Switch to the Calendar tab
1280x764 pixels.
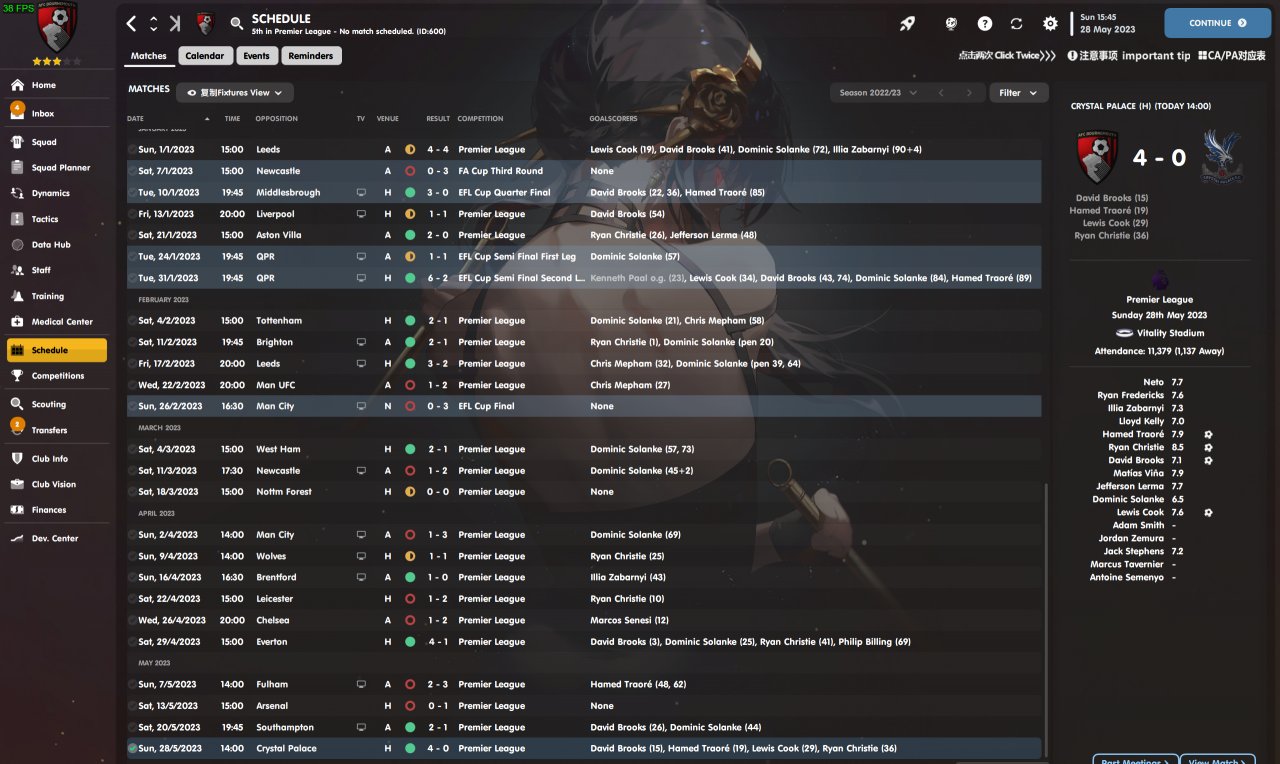[x=205, y=56]
